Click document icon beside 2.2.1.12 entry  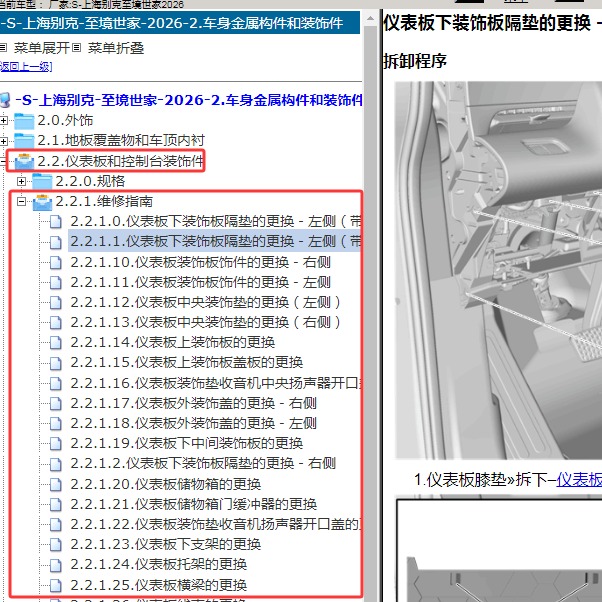pyautogui.click(x=56, y=303)
